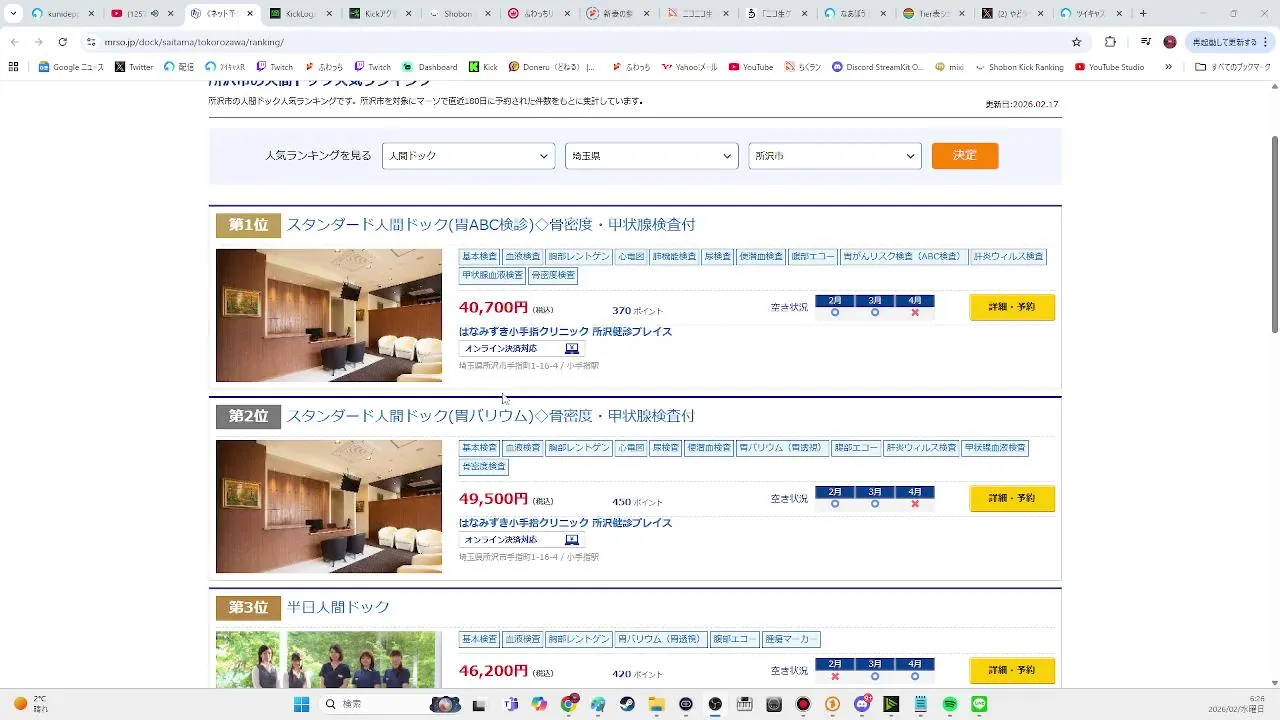1280x720 pixels.
Task: Reload the current page
Action: [62, 42]
